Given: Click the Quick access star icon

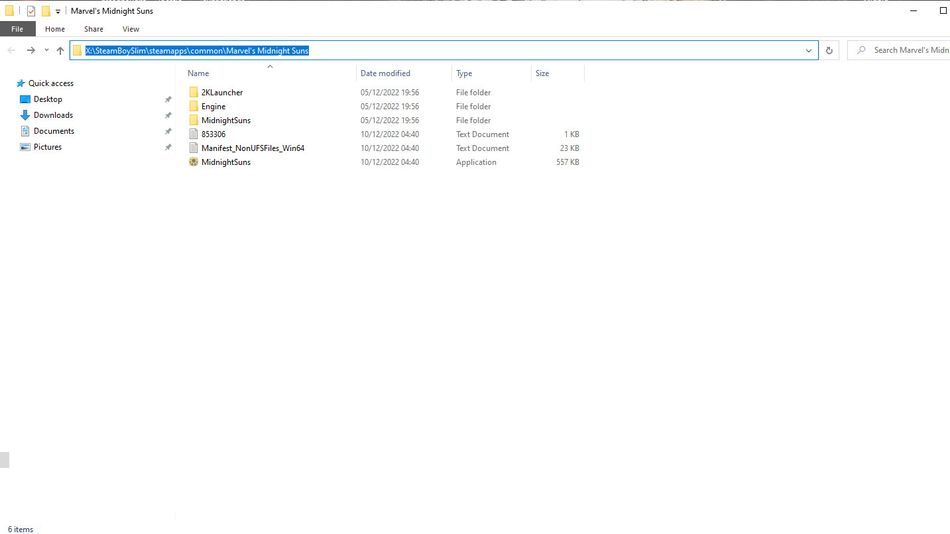Looking at the screenshot, I should (x=21, y=83).
